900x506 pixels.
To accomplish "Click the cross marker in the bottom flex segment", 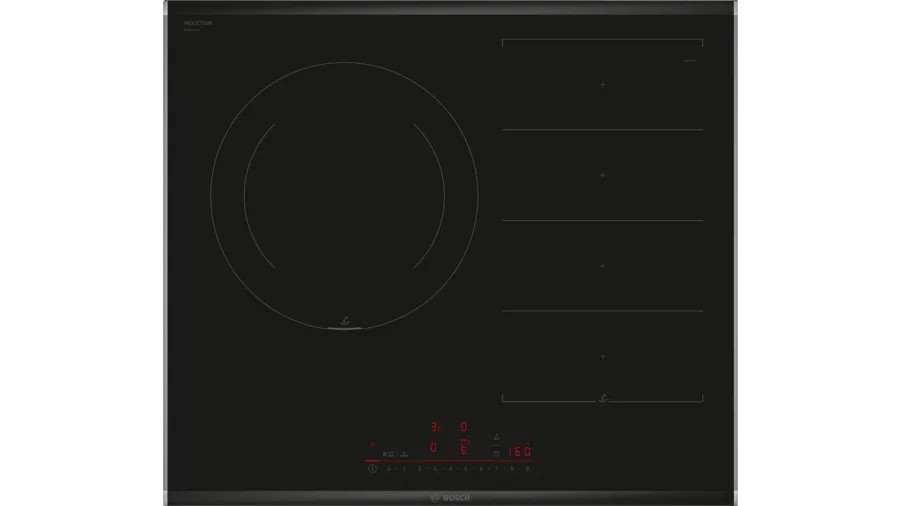I will (602, 356).
